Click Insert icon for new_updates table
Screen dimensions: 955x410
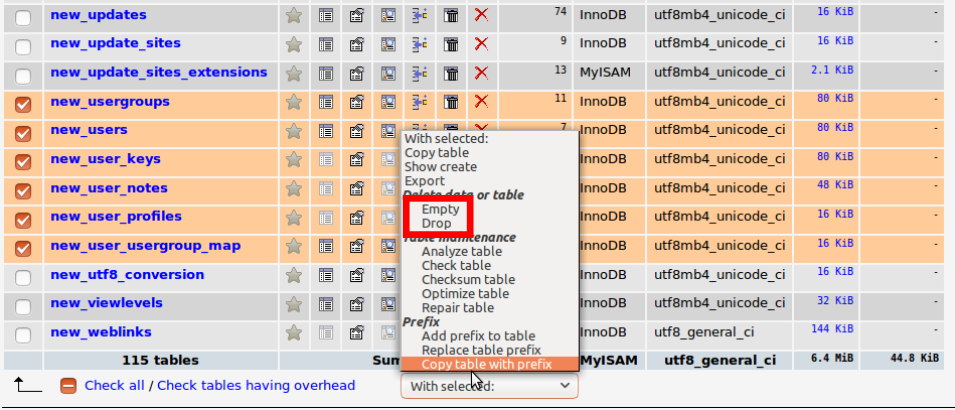point(420,15)
